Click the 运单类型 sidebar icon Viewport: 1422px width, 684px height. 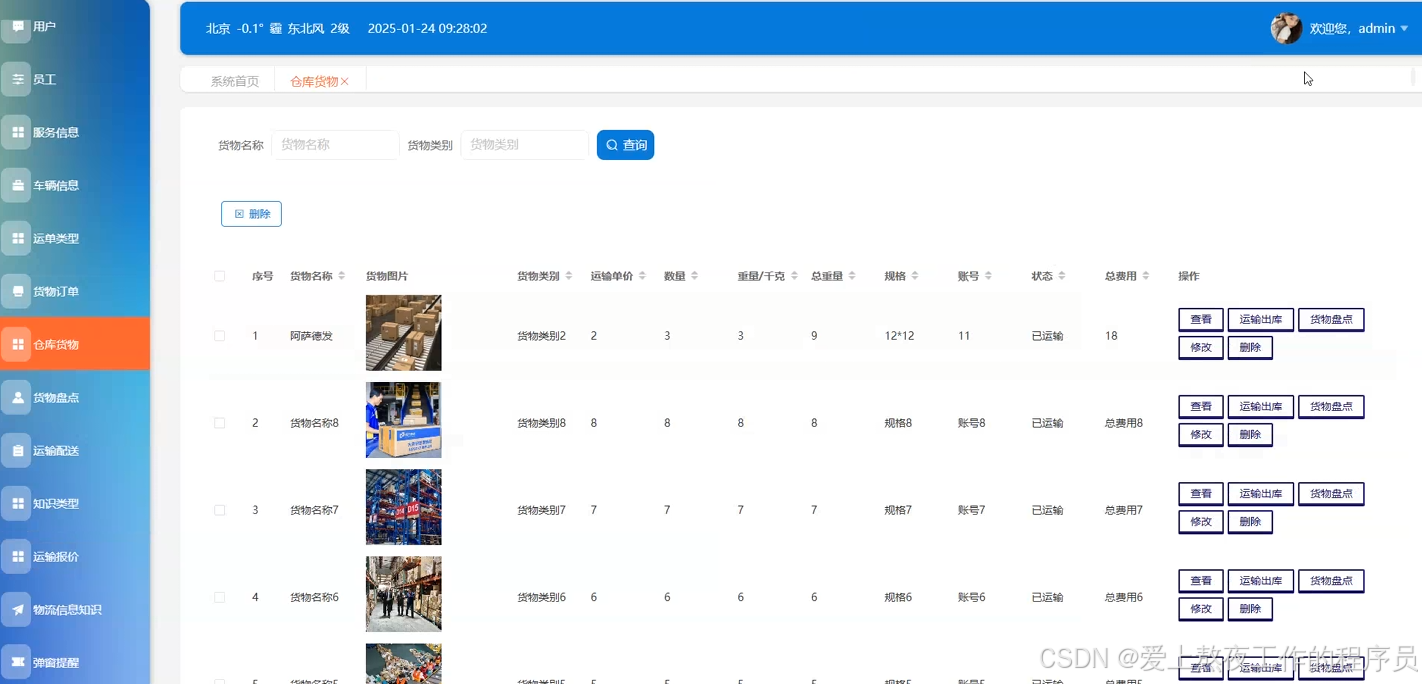(x=17, y=238)
